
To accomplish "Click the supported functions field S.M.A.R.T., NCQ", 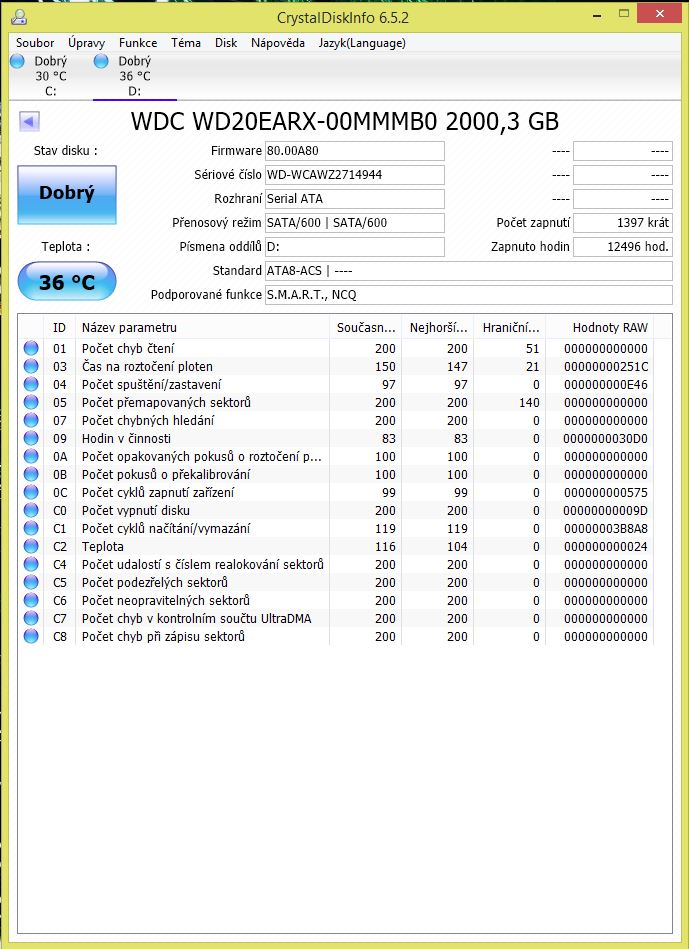I will (469, 295).
